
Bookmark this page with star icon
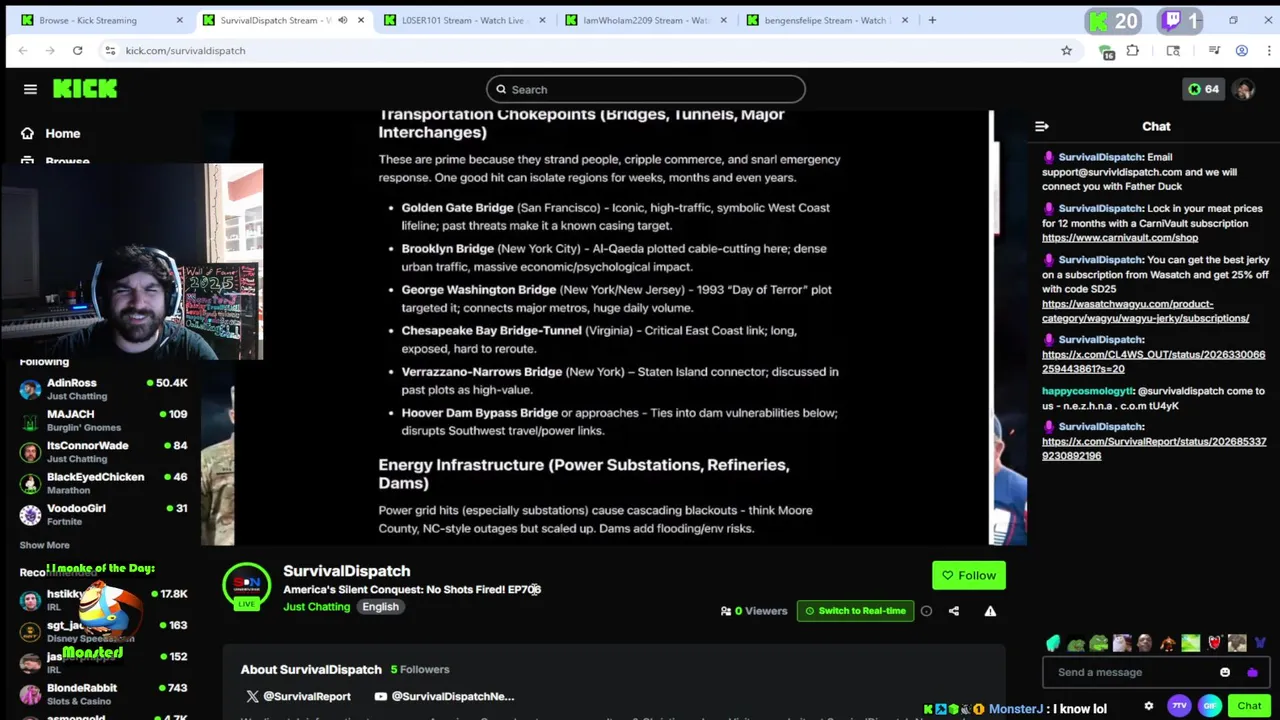click(1067, 50)
